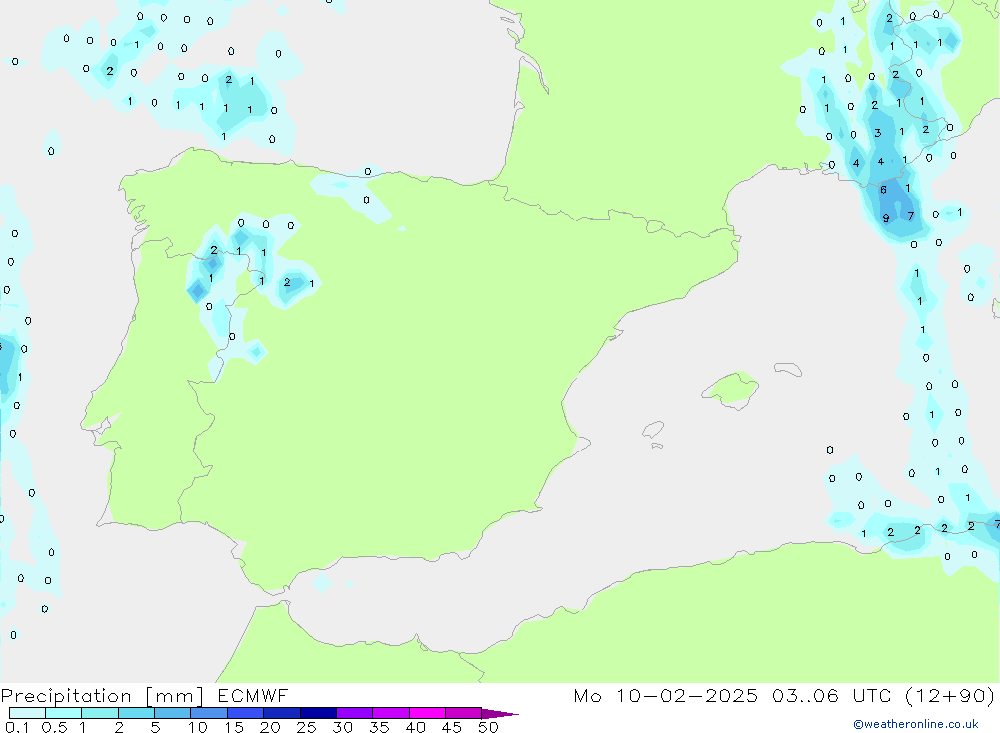Select the 25–30 mm navy legend swatch
This screenshot has width=1000, height=733.
coord(318,713)
